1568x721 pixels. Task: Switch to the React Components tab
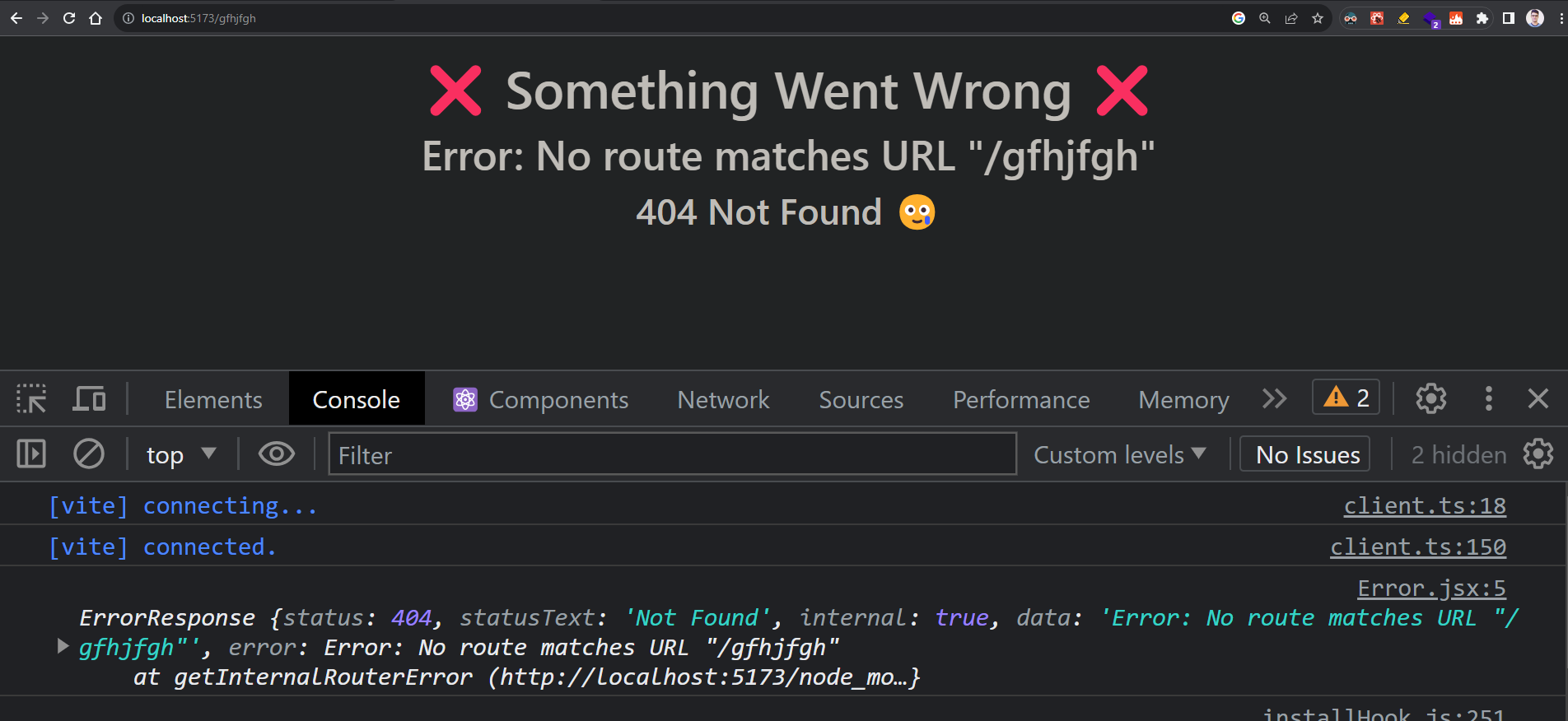[541, 399]
